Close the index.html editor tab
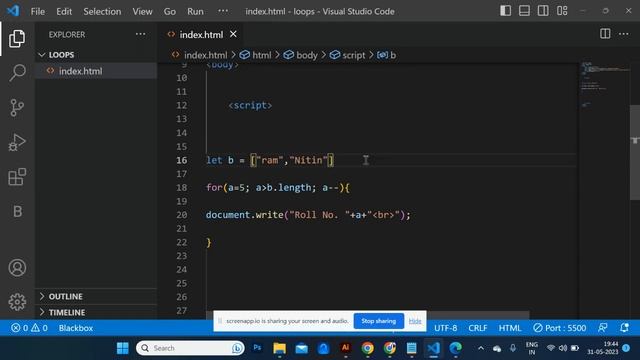 pyautogui.click(x=233, y=34)
